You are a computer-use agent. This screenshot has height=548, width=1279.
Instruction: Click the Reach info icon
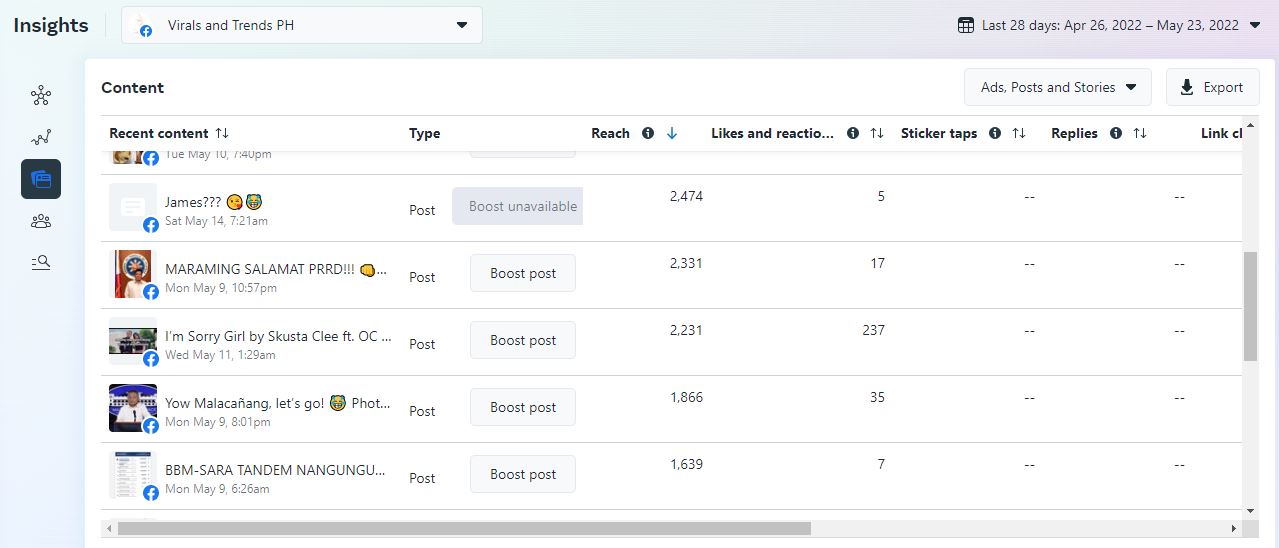(648, 133)
